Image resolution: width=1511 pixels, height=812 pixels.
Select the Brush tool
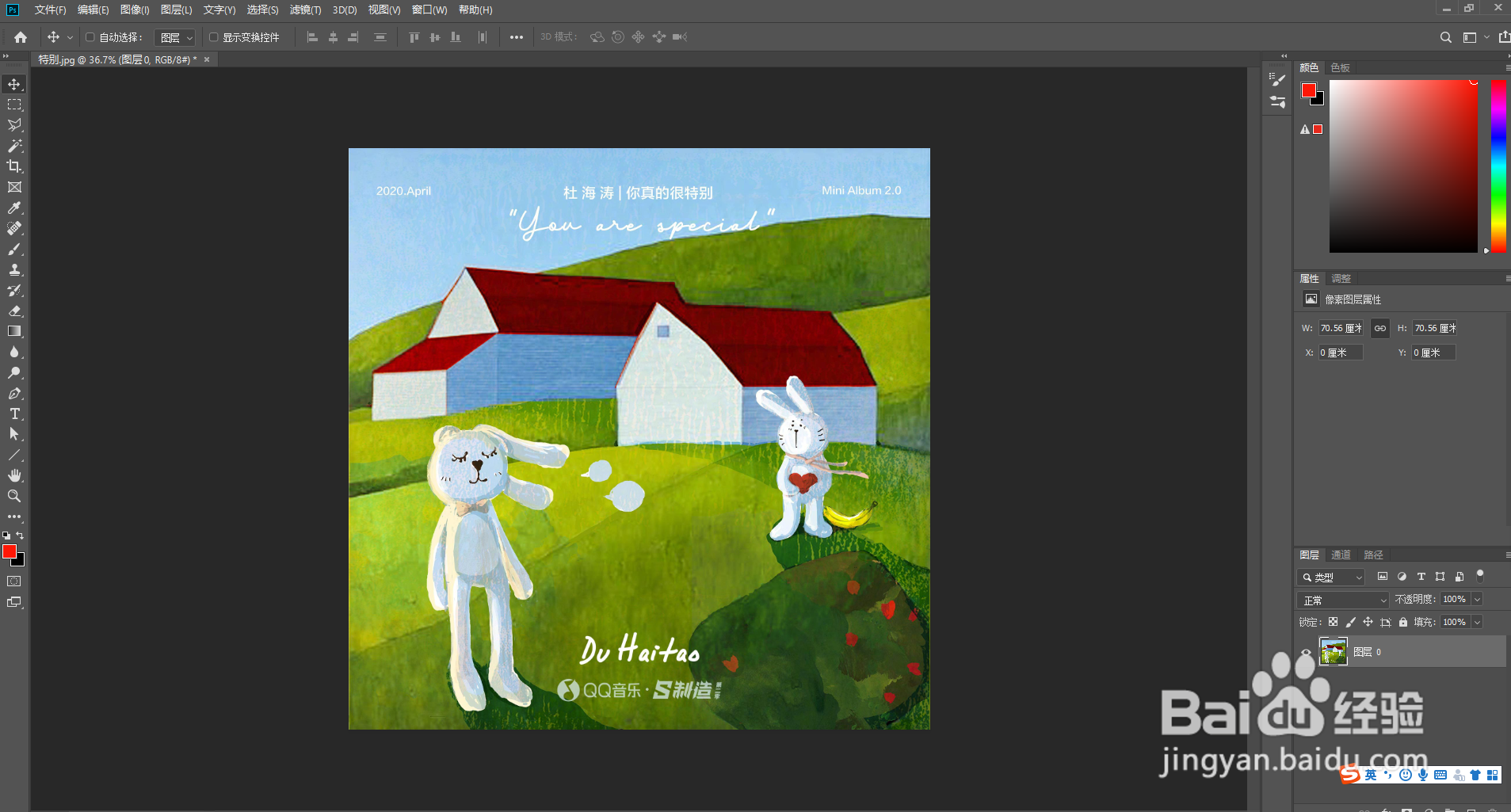(x=14, y=249)
